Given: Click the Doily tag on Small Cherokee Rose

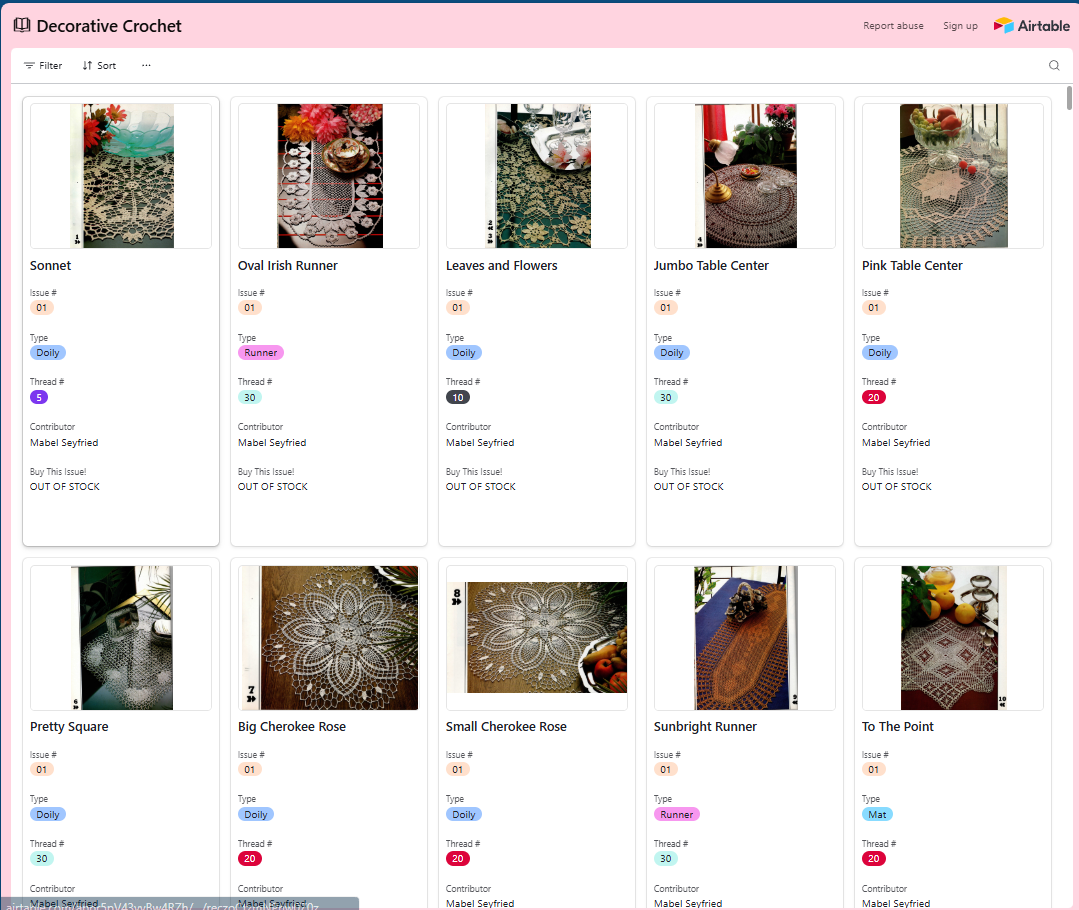Looking at the screenshot, I should pyautogui.click(x=463, y=814).
